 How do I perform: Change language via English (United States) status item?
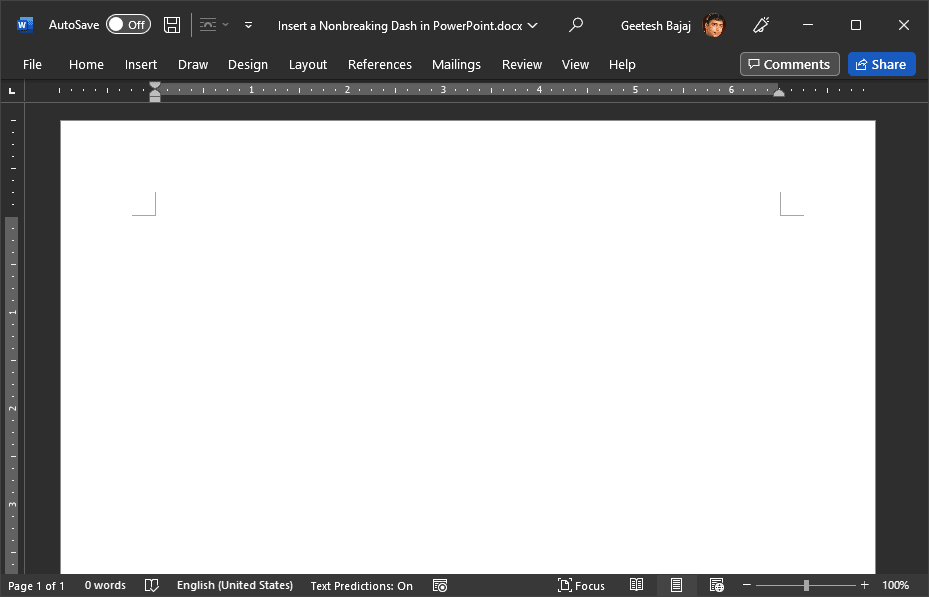pyautogui.click(x=235, y=585)
